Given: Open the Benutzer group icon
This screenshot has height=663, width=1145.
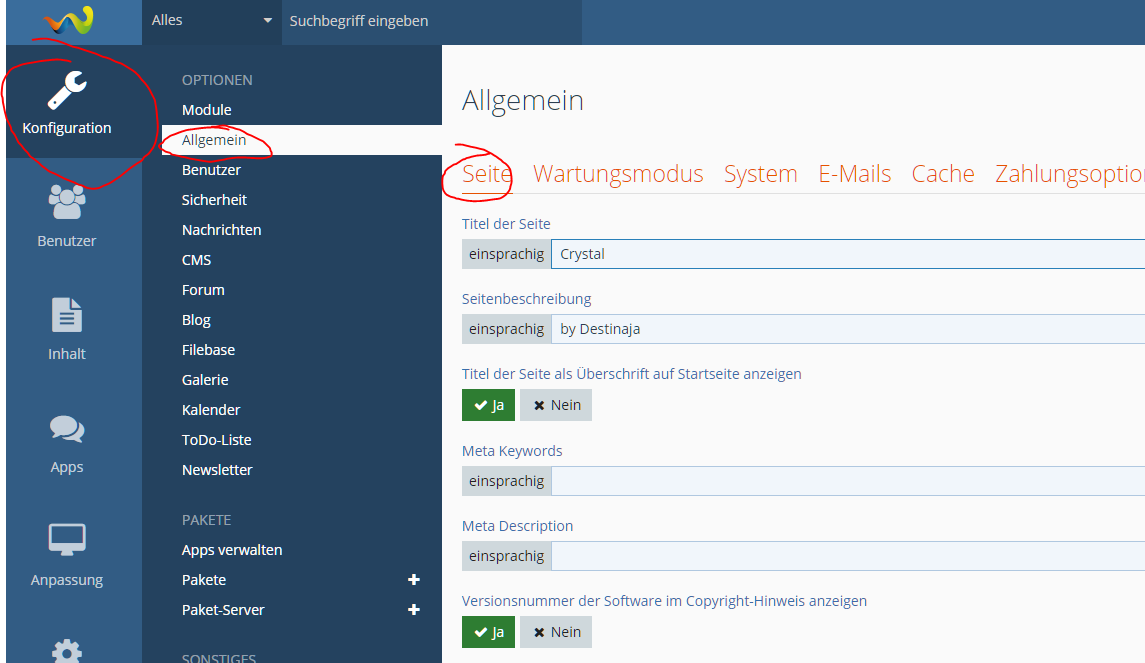Looking at the screenshot, I should tap(67, 203).
